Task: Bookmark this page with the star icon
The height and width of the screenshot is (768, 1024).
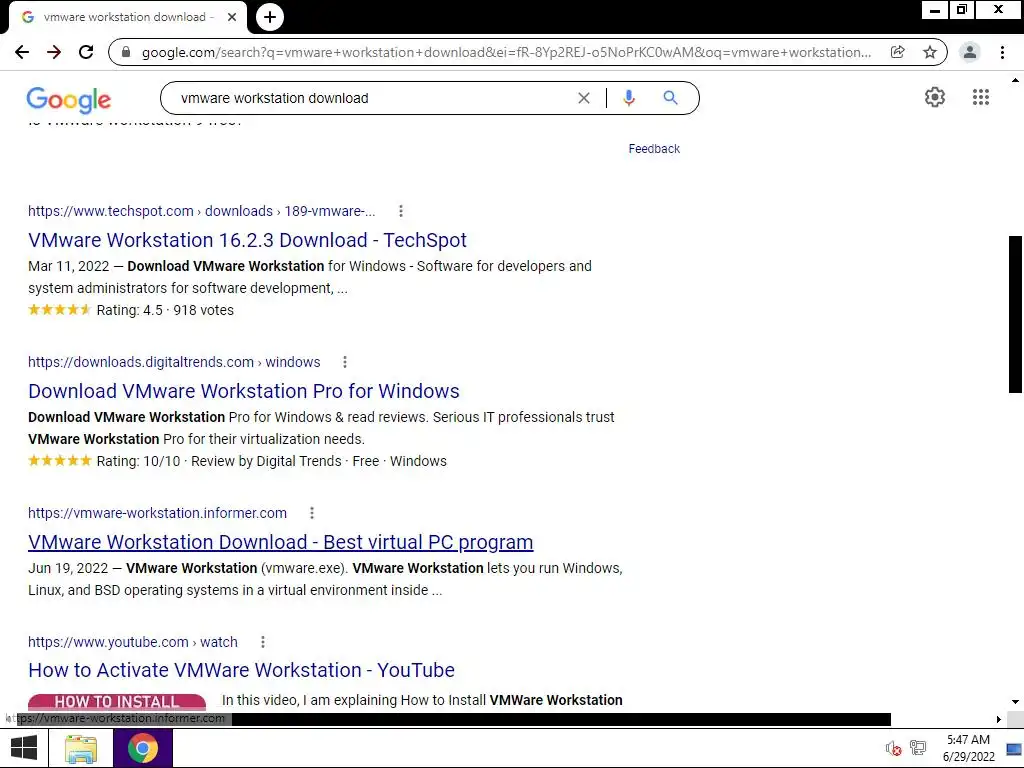Action: pos(930,52)
